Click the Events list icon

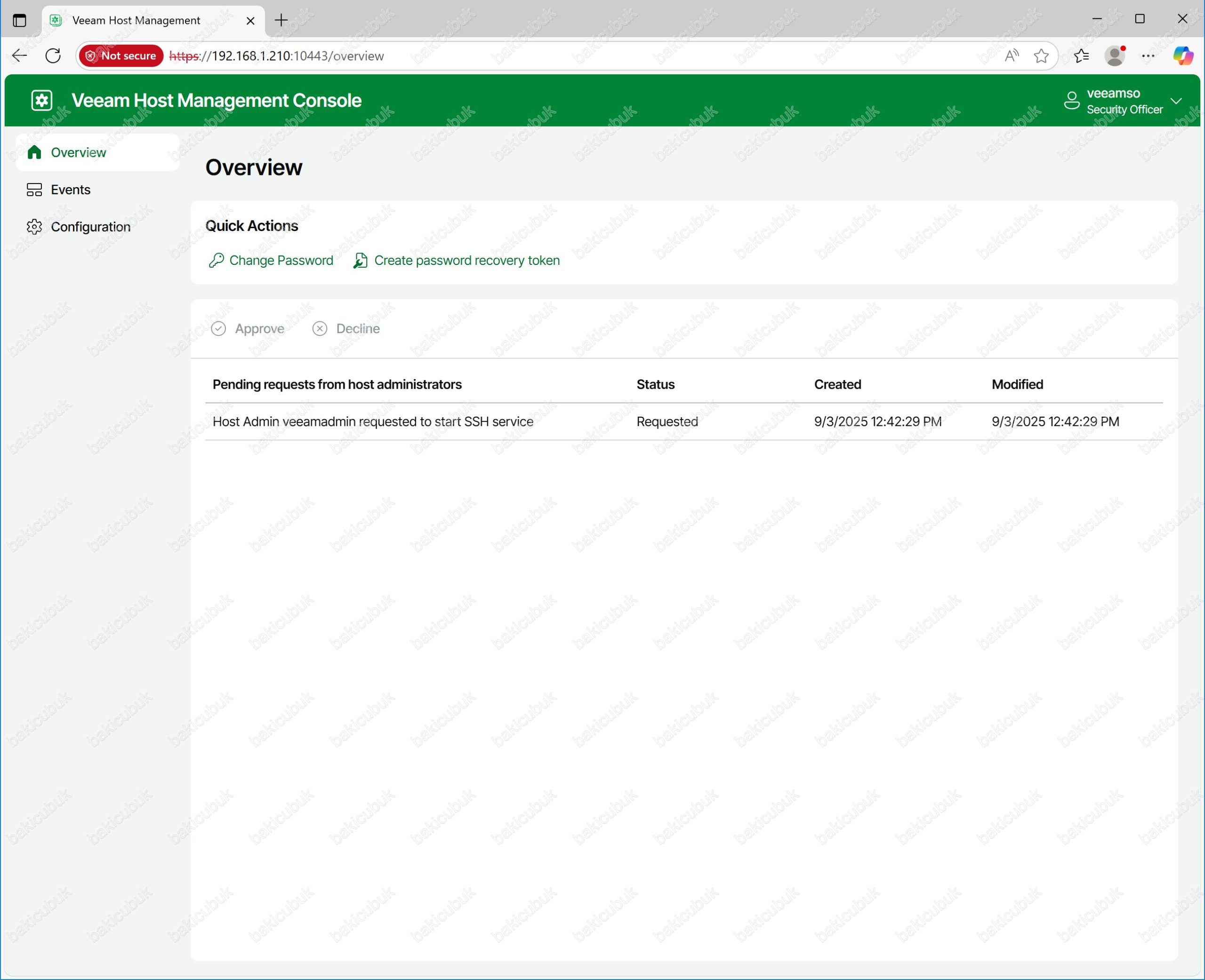[34, 190]
